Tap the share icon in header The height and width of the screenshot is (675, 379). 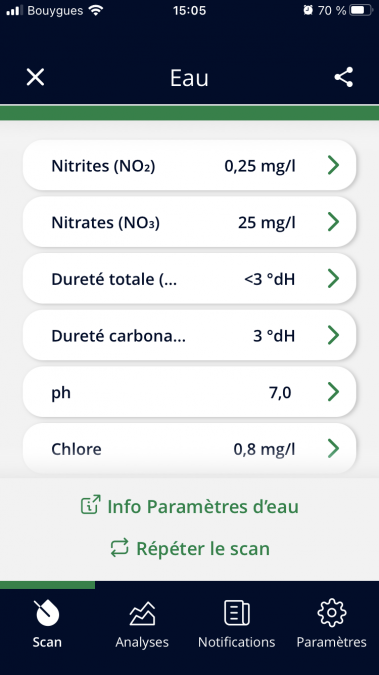point(344,77)
